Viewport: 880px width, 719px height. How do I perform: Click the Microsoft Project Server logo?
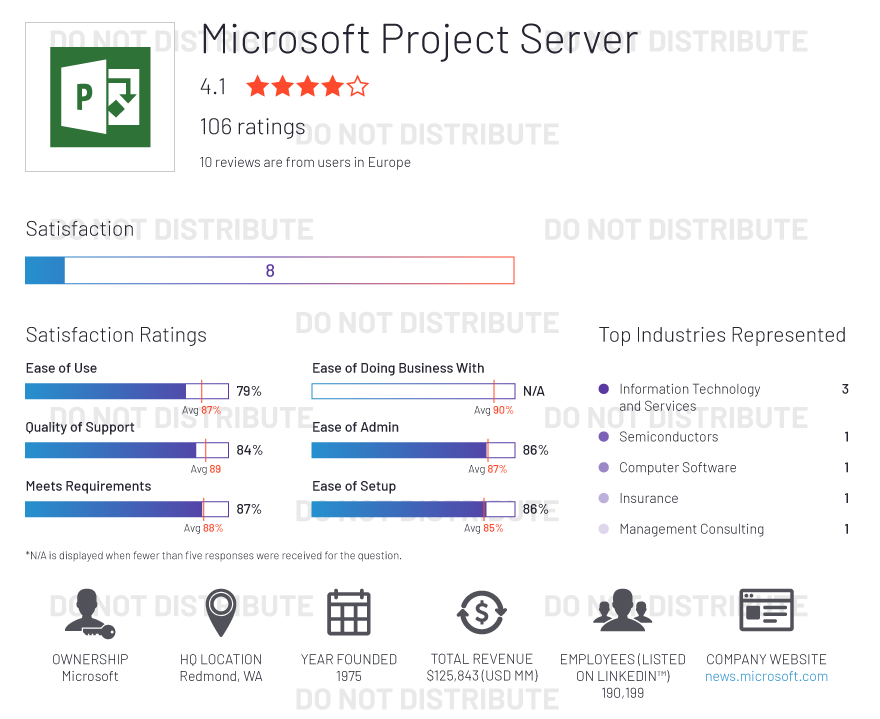[x=100, y=97]
